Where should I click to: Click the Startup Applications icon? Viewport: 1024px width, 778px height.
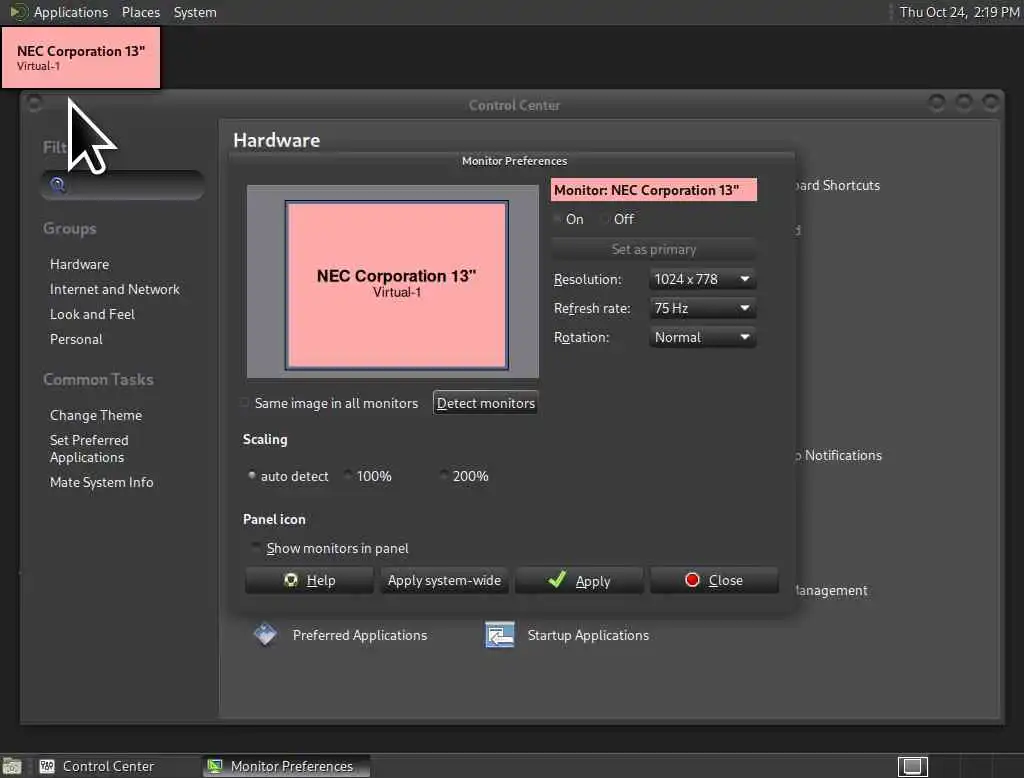[x=500, y=635]
